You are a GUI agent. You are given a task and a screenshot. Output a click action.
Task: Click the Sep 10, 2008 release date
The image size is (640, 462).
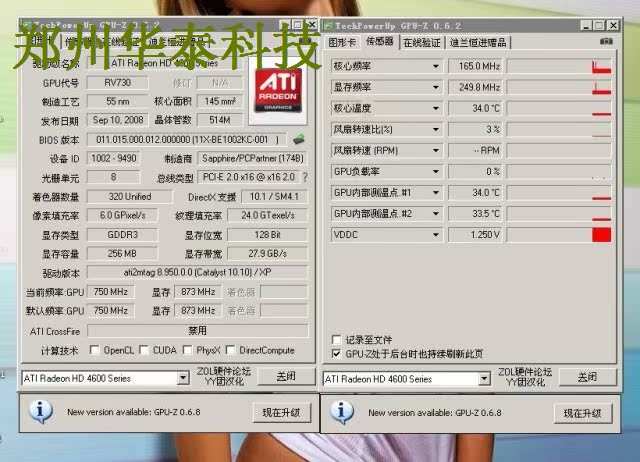pyautogui.click(x=118, y=120)
